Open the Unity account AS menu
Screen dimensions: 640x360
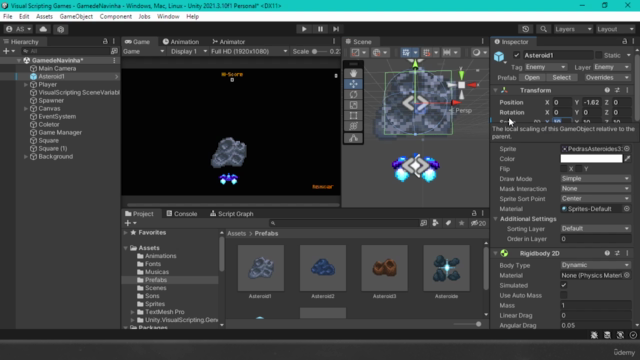pyautogui.click(x=19, y=29)
